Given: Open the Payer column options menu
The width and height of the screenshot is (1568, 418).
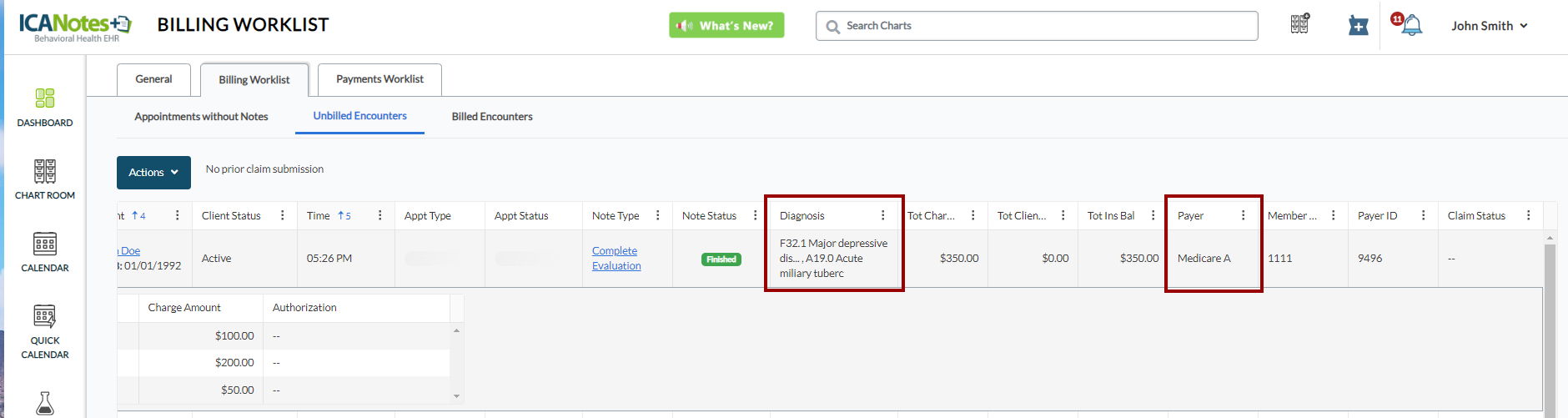Looking at the screenshot, I should (x=1244, y=215).
